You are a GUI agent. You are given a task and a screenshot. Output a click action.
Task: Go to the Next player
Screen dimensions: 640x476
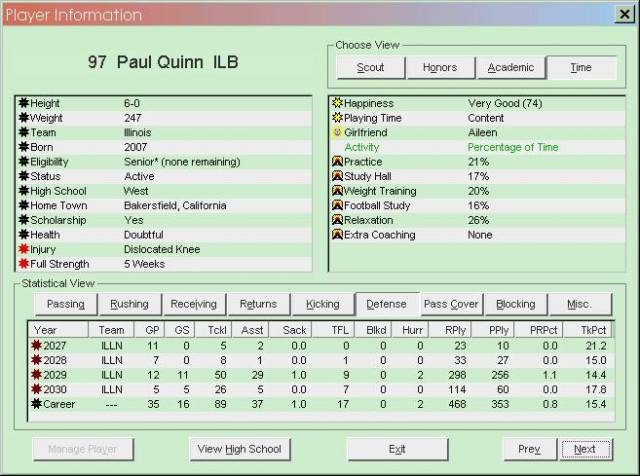pyautogui.click(x=586, y=449)
